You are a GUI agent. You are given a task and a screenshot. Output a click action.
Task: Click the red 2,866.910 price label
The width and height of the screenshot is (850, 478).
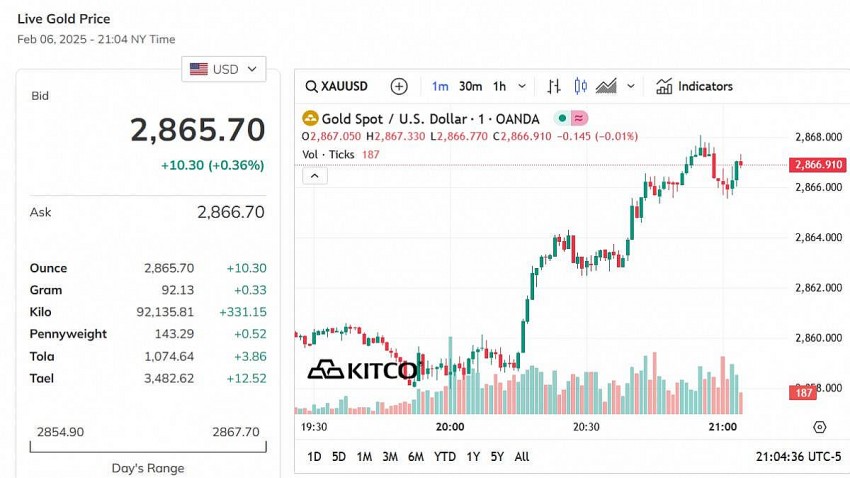[817, 165]
